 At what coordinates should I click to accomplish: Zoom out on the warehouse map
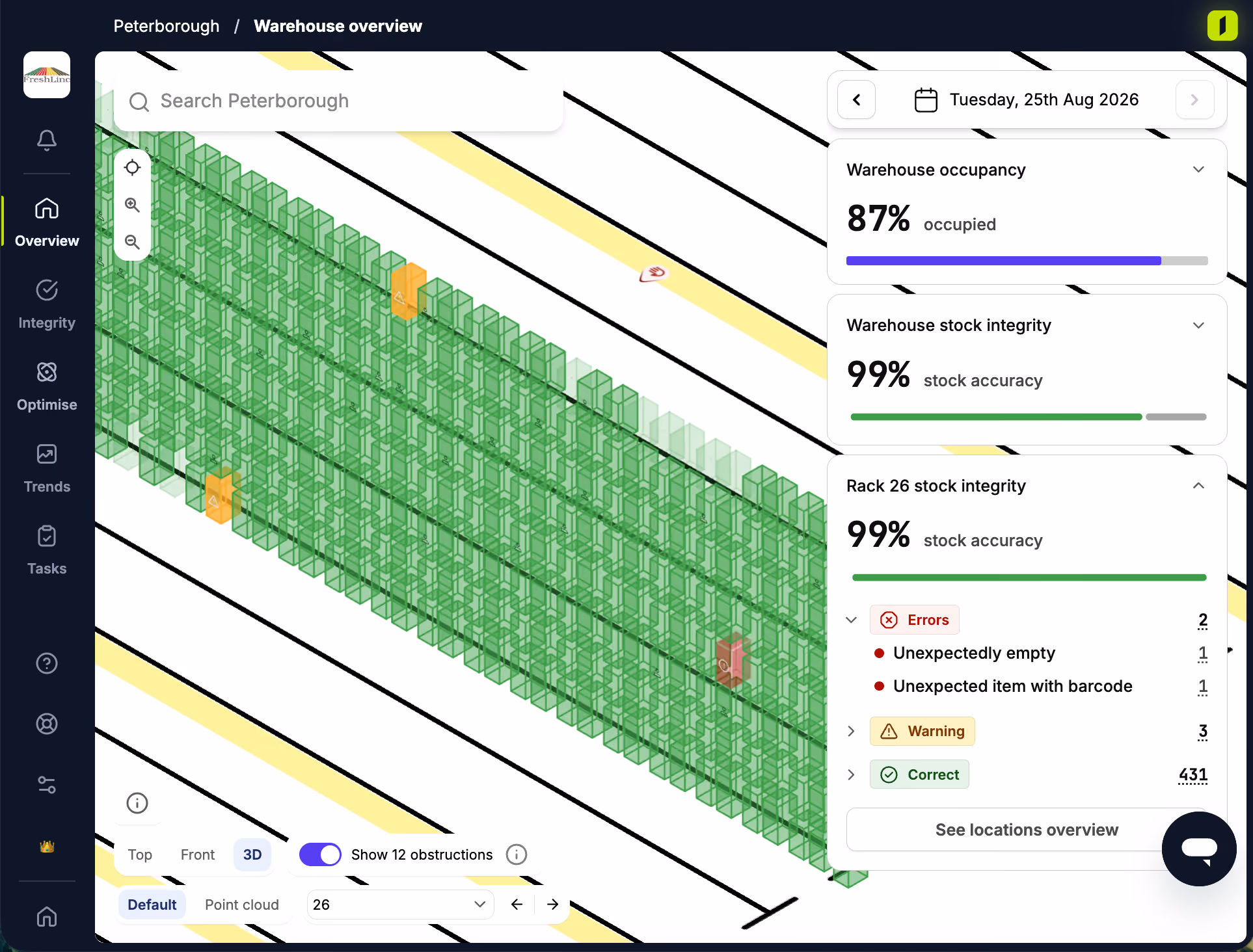pyautogui.click(x=132, y=242)
